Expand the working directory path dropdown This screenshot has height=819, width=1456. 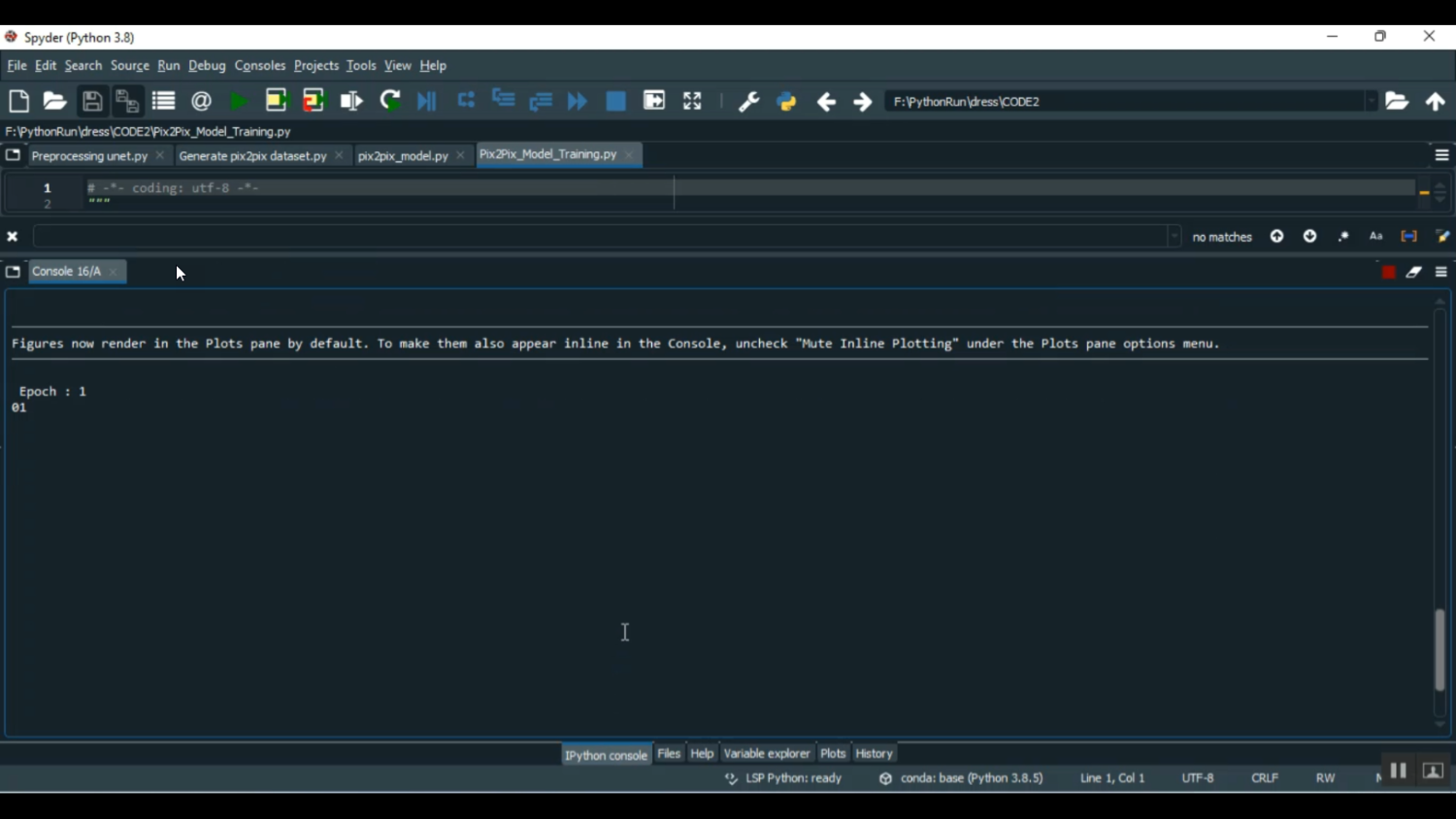pyautogui.click(x=1371, y=102)
